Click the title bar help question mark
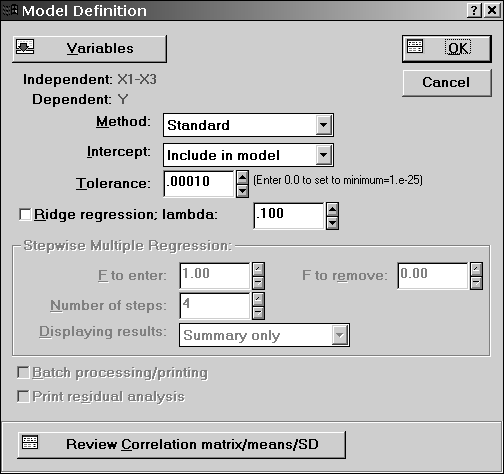The height and width of the screenshot is (474, 504). (x=474, y=11)
